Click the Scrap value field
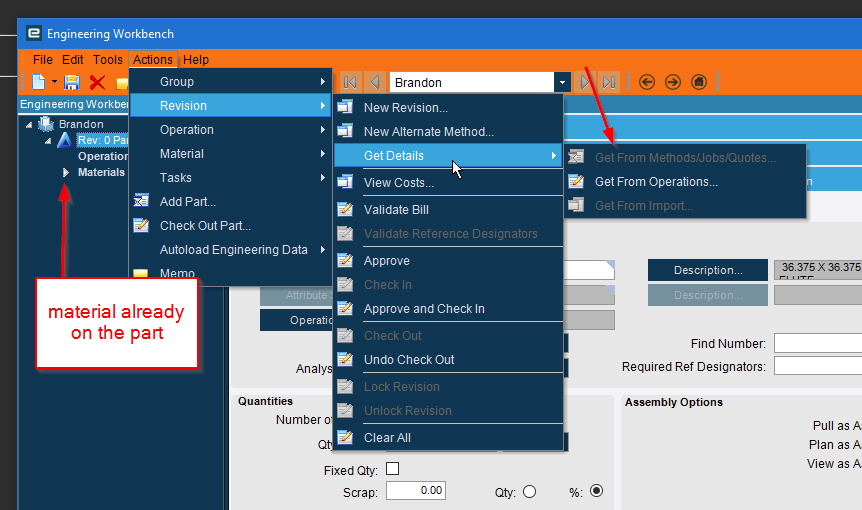This screenshot has width=862, height=510. (x=416, y=491)
